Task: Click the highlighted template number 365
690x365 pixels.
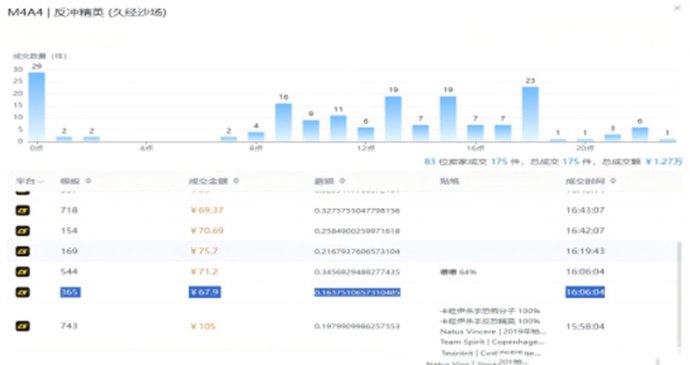Action: (x=70, y=292)
